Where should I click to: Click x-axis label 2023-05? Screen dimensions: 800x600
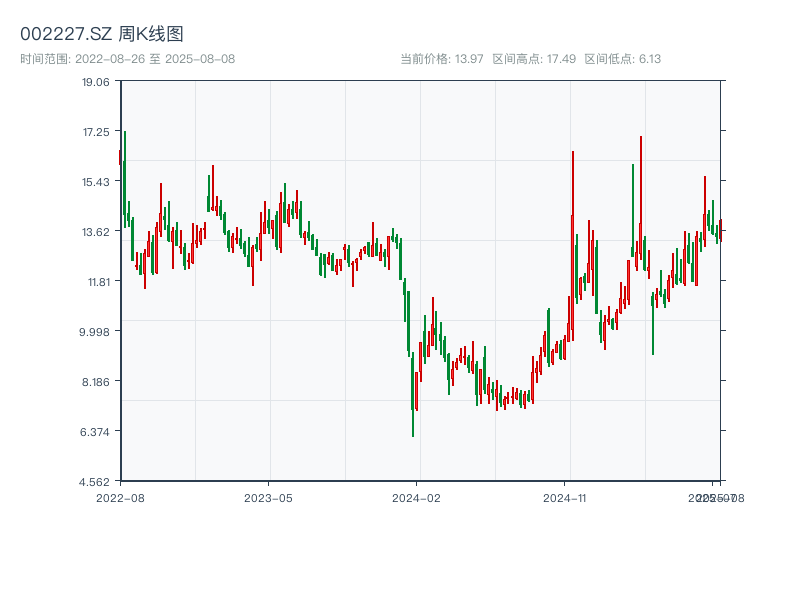(268, 498)
